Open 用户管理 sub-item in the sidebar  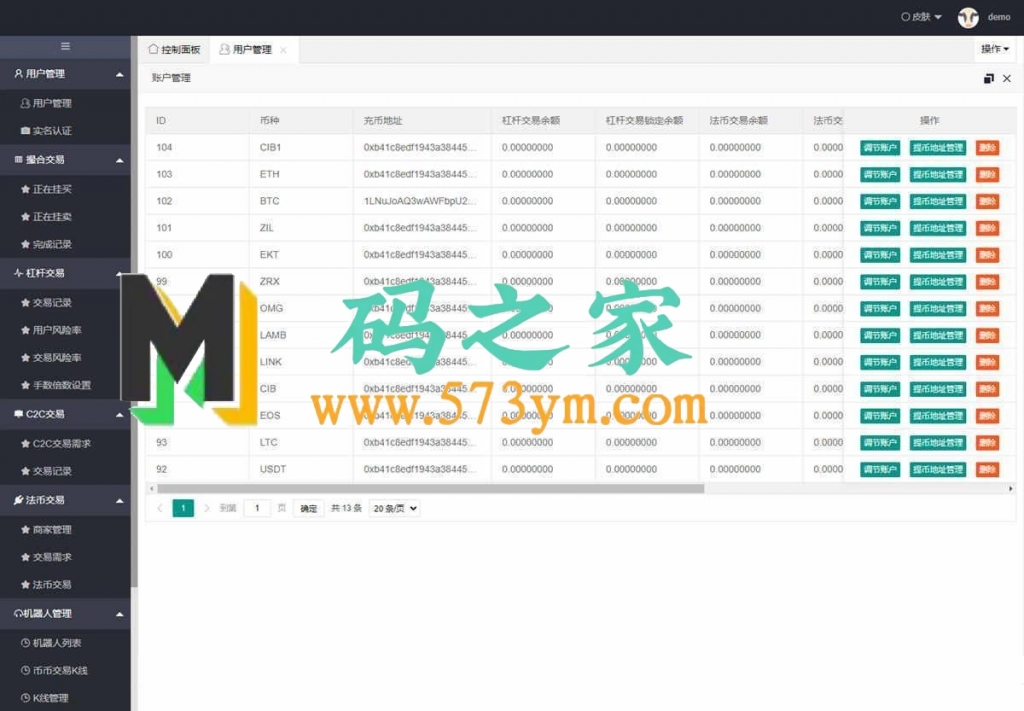pos(46,103)
